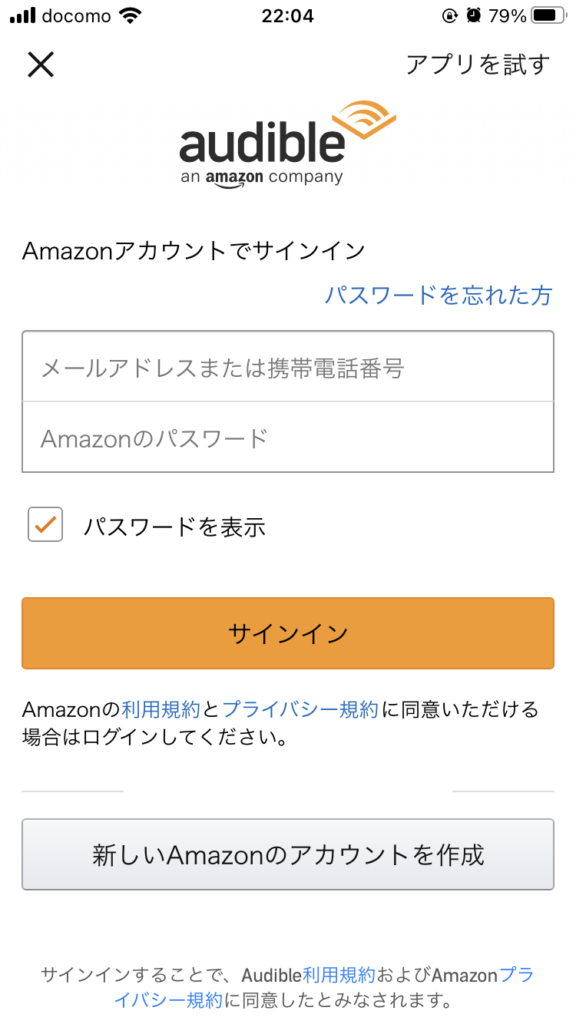This screenshot has height=1024, width=576.
Task: Open the プライバシー規約 link below the sign-in button
Action: pos(300,709)
